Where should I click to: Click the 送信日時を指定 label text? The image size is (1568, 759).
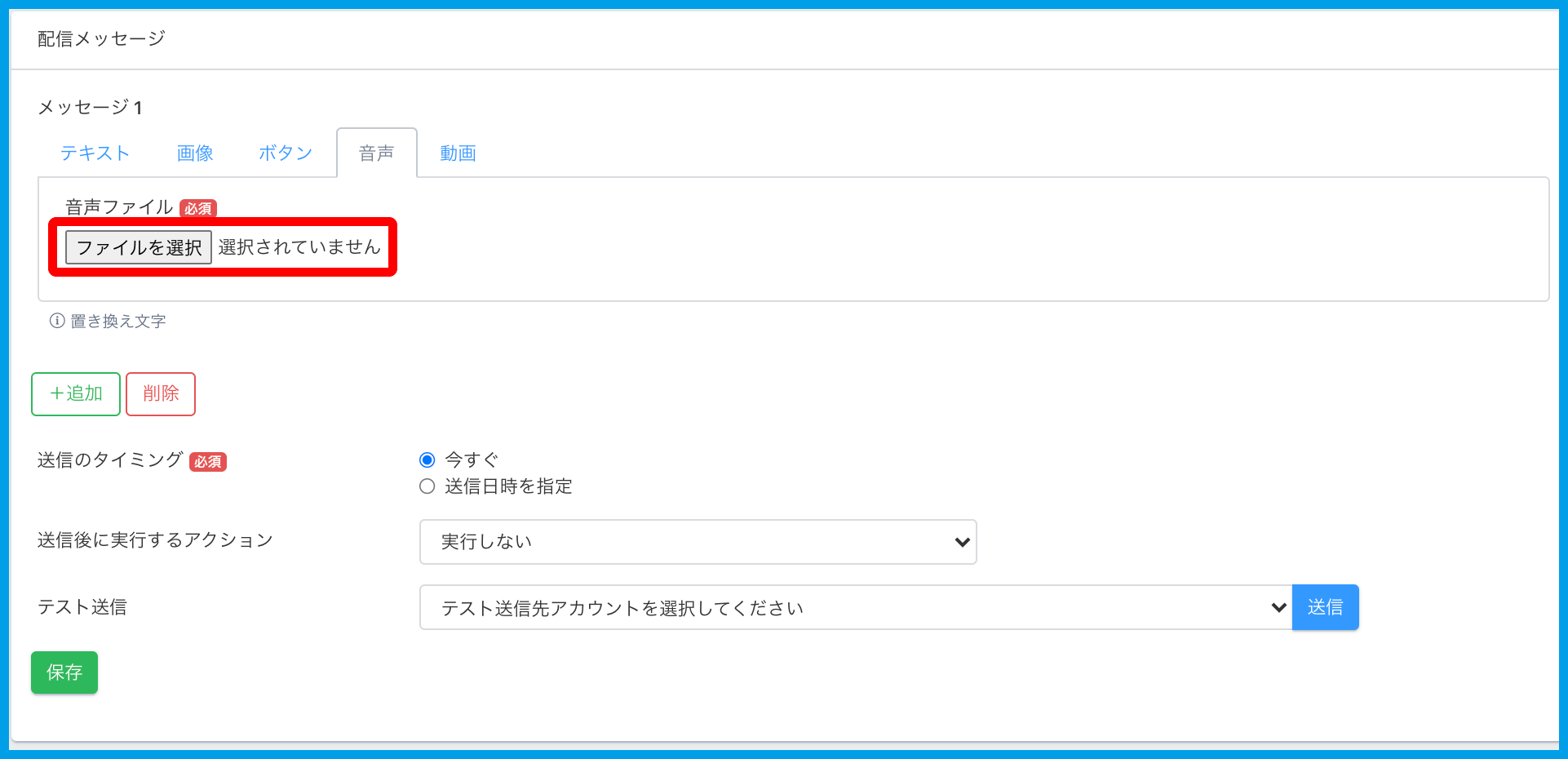pos(507,486)
